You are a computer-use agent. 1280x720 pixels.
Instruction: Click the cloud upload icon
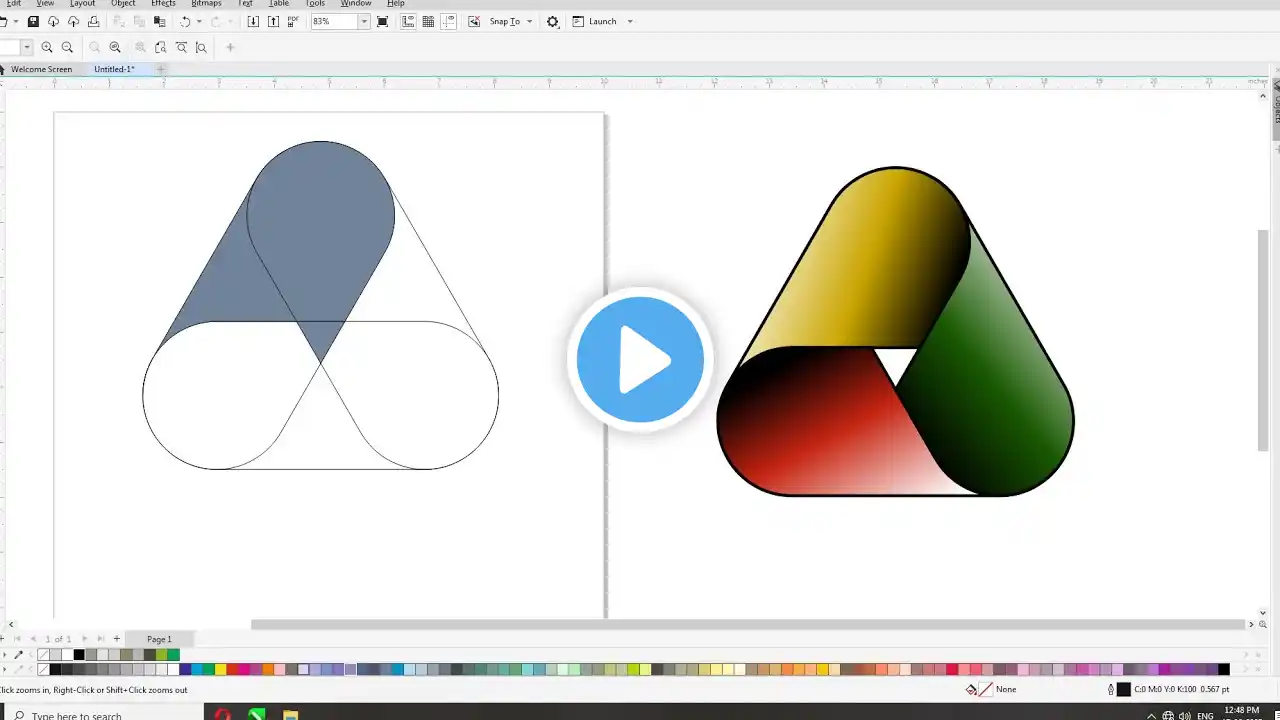click(x=73, y=21)
